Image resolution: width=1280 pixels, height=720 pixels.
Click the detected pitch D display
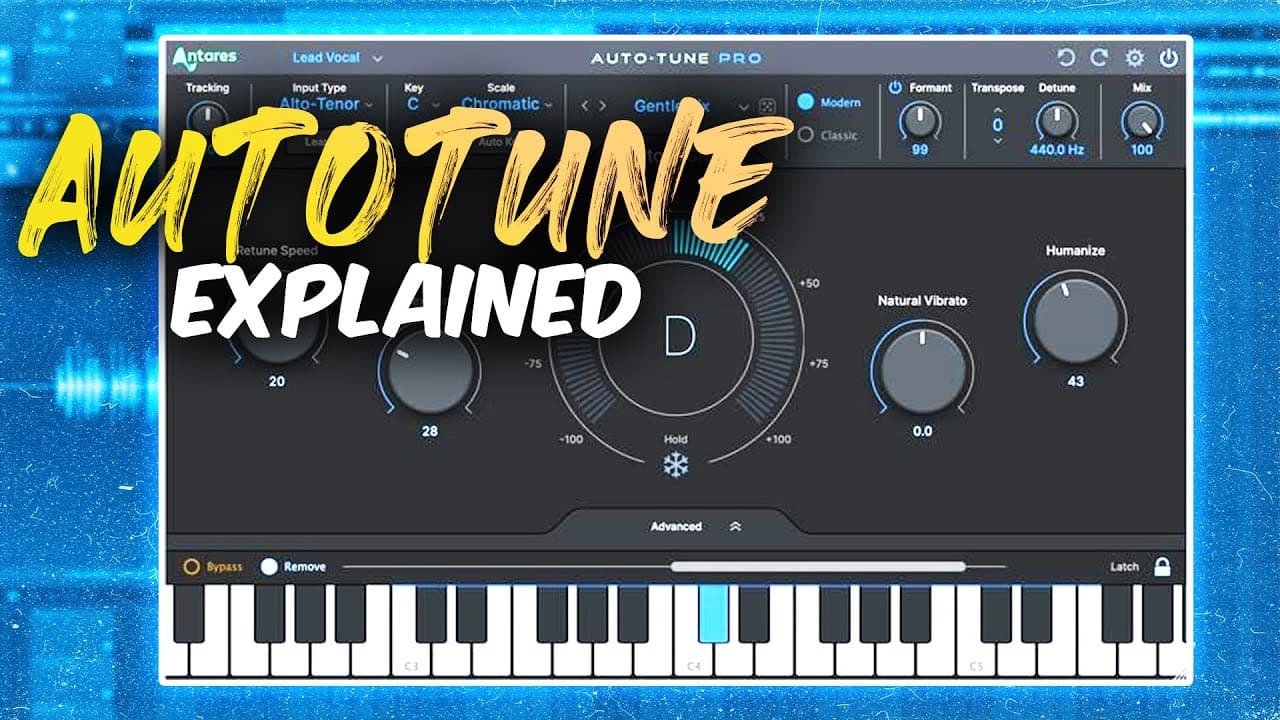(x=679, y=338)
